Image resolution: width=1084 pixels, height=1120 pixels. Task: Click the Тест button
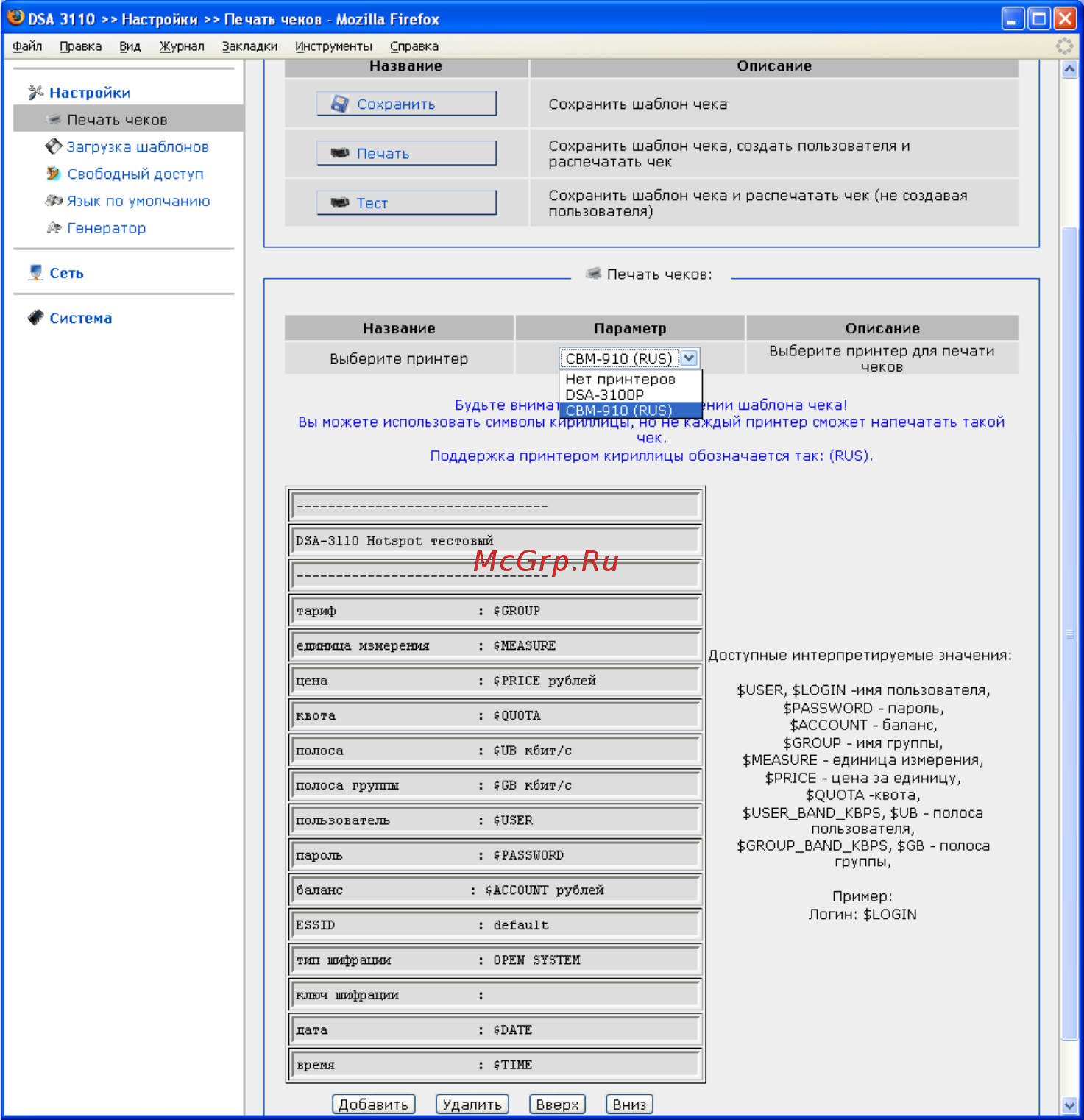click(x=407, y=202)
